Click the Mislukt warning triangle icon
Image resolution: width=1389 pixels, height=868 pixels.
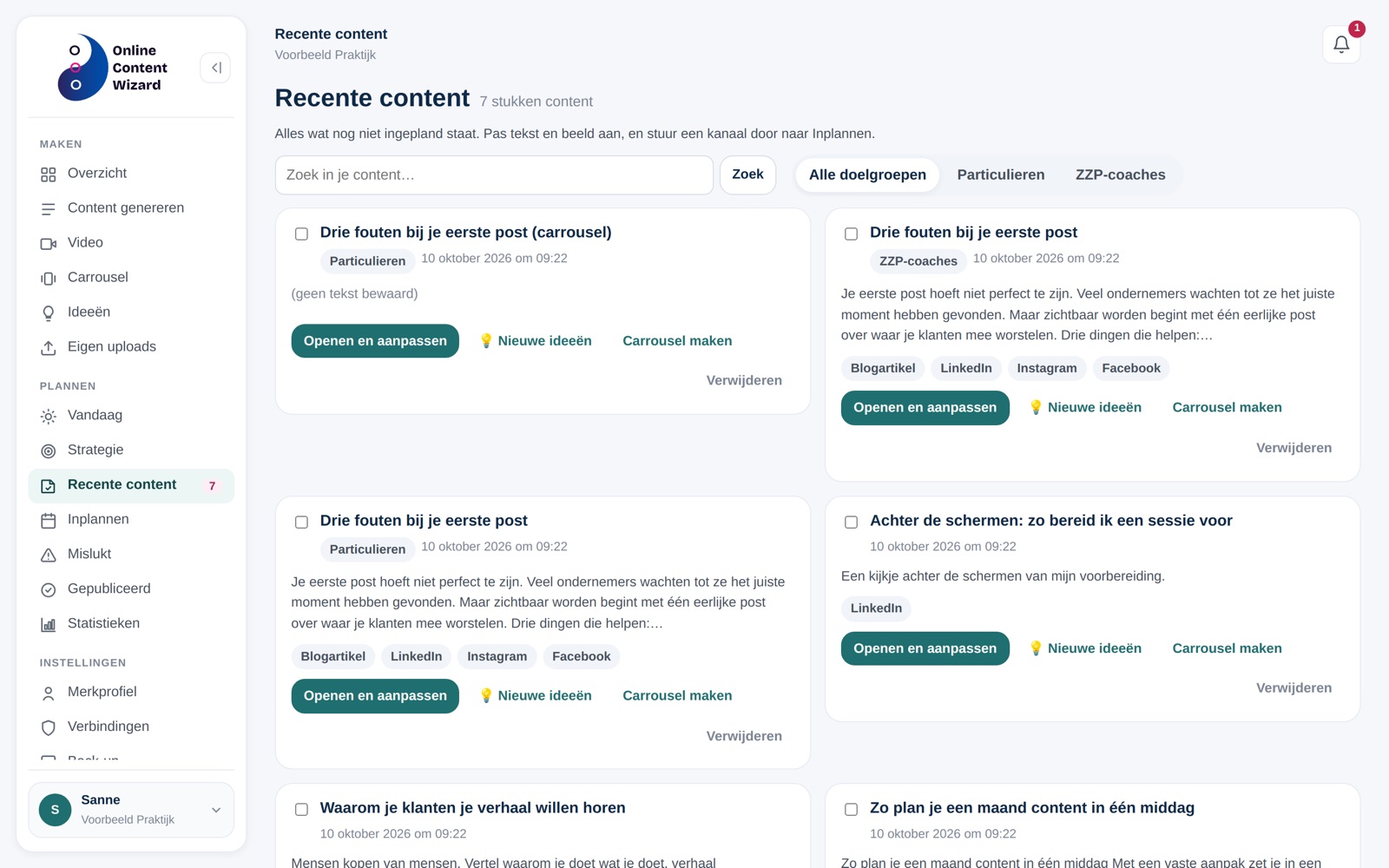[49, 556]
